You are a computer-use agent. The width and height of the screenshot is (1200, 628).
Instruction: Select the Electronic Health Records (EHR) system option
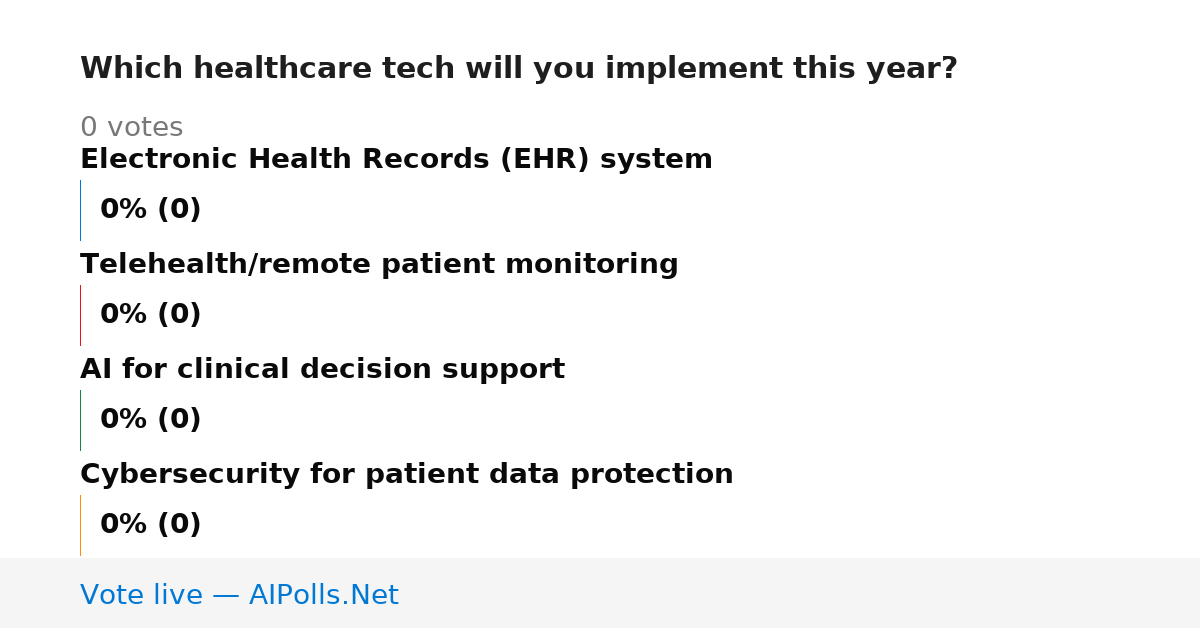pos(396,160)
